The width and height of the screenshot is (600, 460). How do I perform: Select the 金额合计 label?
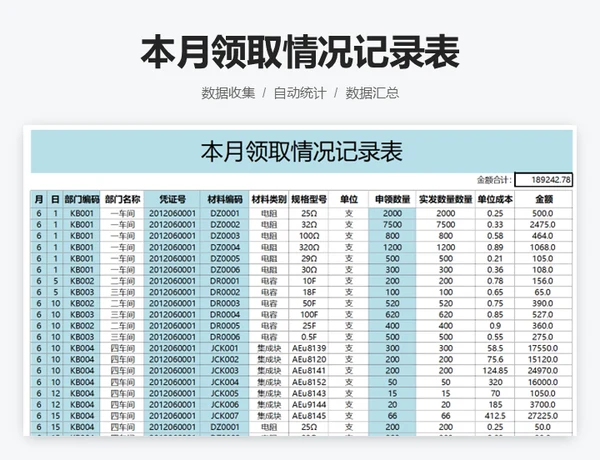pyautogui.click(x=494, y=179)
